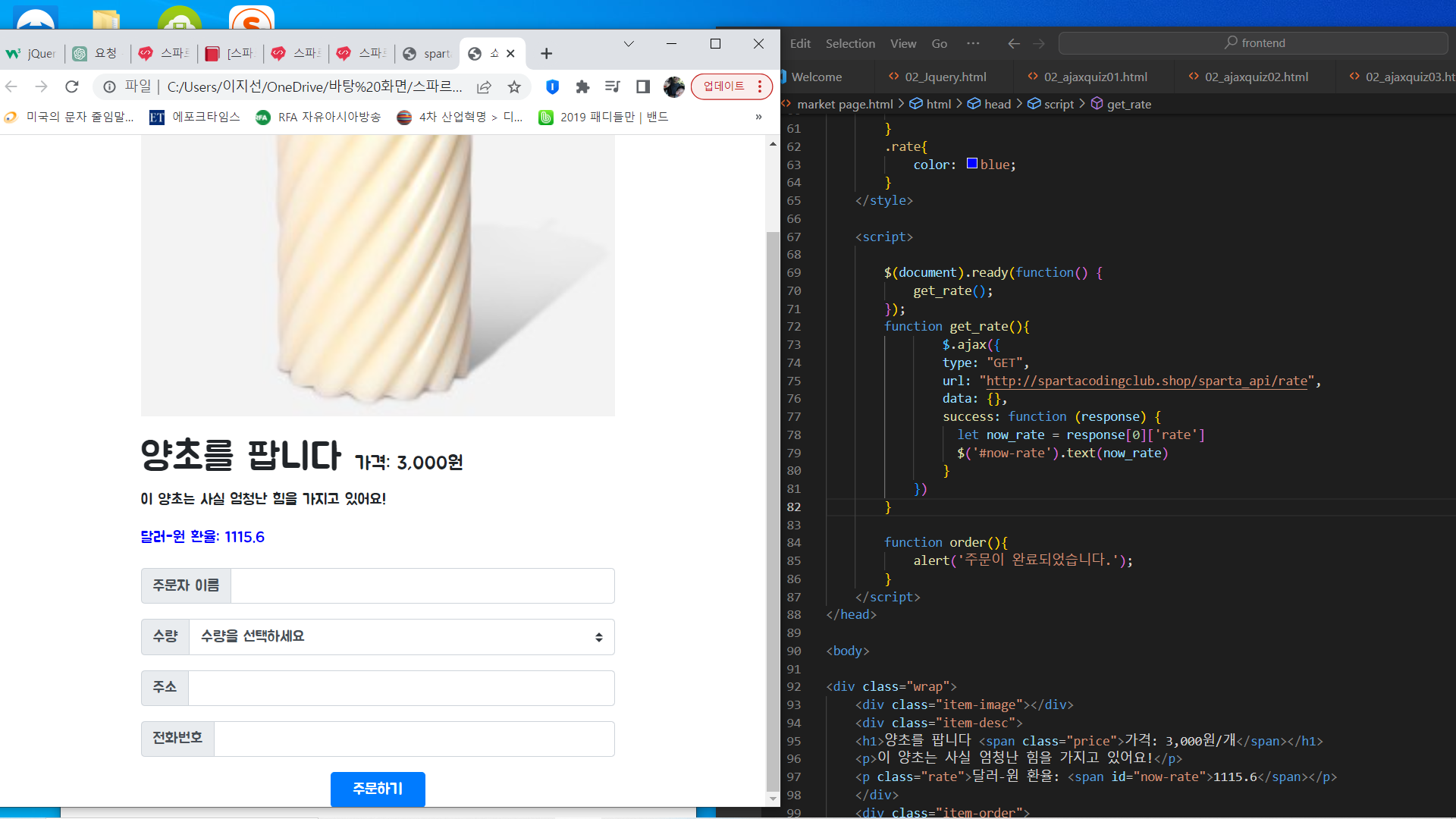Image resolution: width=1456 pixels, height=819 pixels.
Task: Click the blue color swatch in CSS
Action: click(971, 164)
